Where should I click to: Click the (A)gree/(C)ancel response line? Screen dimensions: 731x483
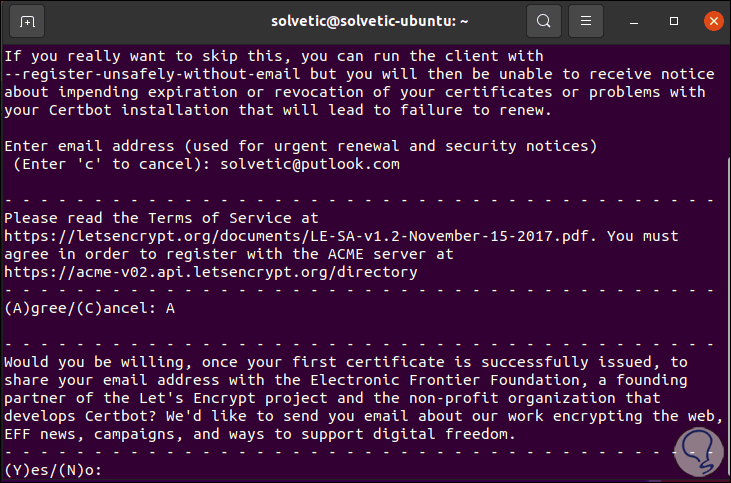90,308
